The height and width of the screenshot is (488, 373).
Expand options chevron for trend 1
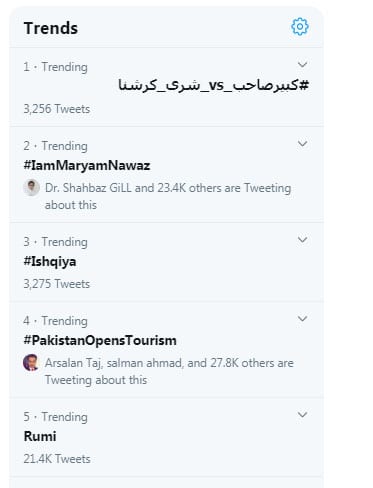[302, 64]
